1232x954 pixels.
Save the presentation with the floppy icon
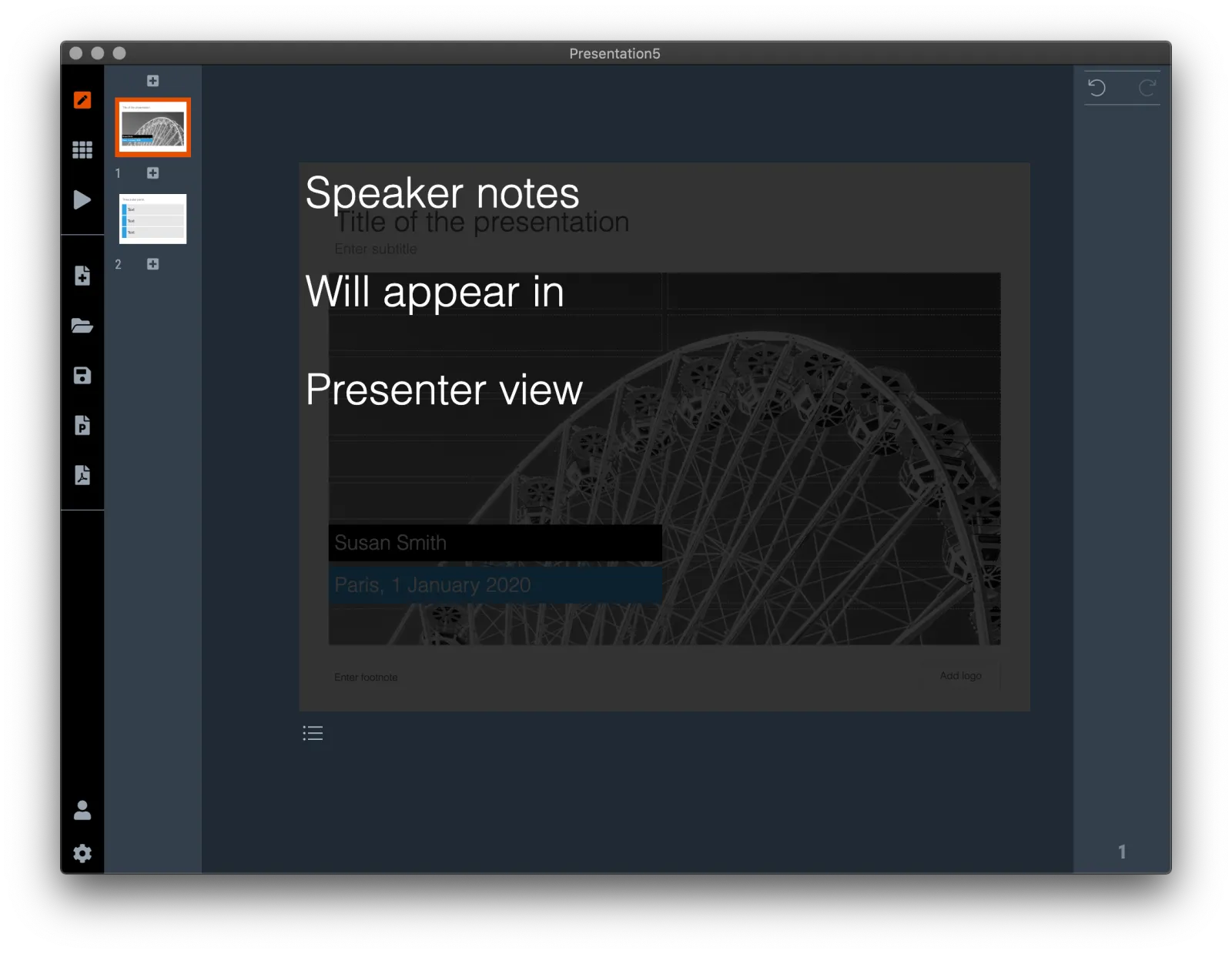tap(82, 376)
